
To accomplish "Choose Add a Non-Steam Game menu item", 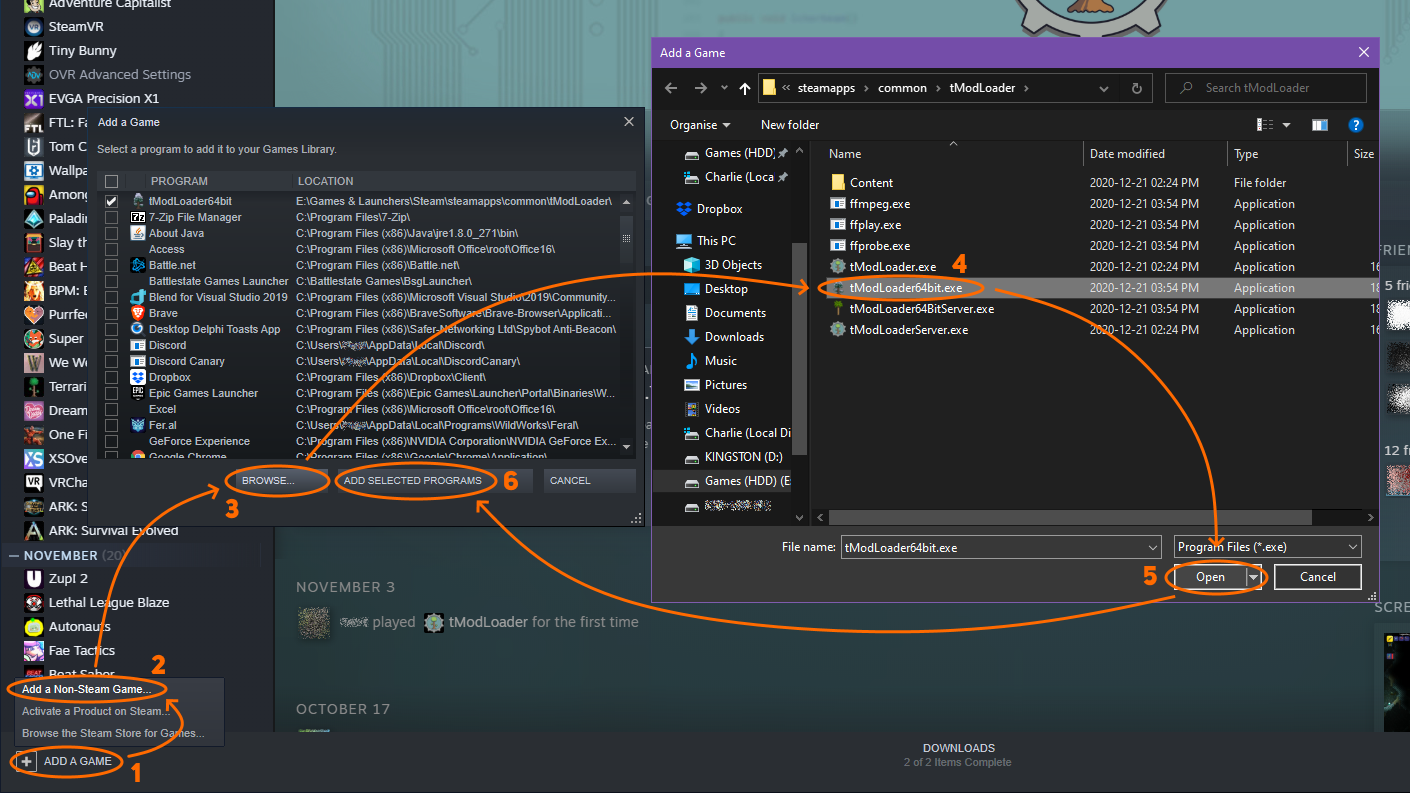I will 87,689.
